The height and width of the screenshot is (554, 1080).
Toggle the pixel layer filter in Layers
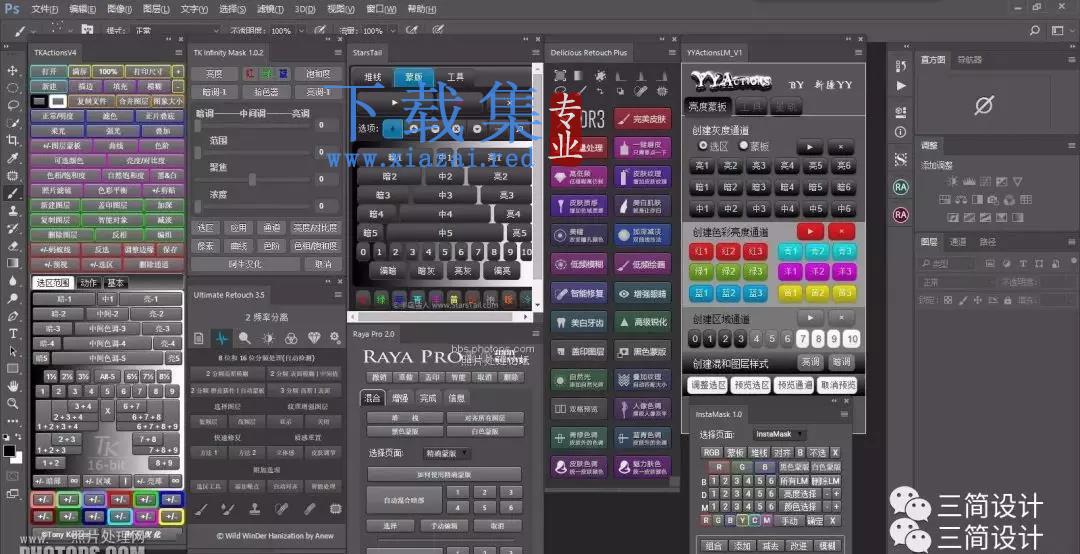(x=990, y=264)
